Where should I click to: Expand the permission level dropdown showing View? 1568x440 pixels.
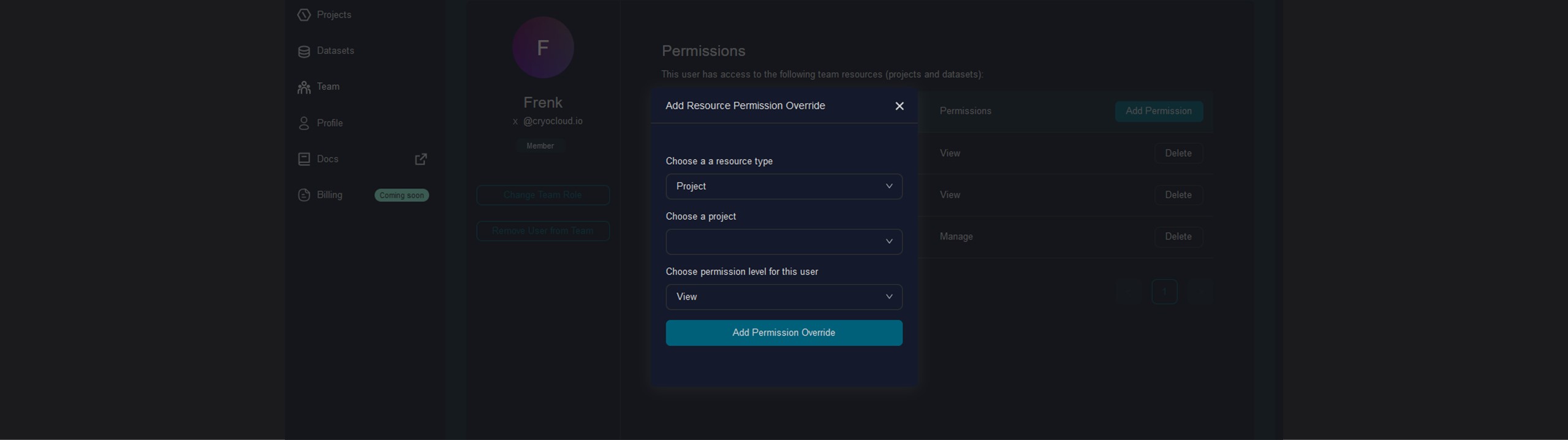(784, 297)
